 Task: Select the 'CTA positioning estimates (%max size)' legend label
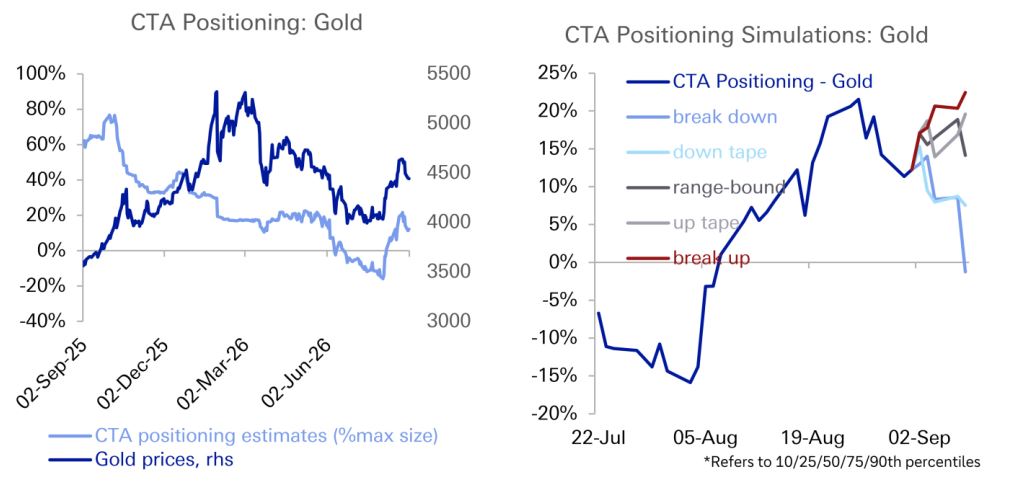pyautogui.click(x=266, y=436)
